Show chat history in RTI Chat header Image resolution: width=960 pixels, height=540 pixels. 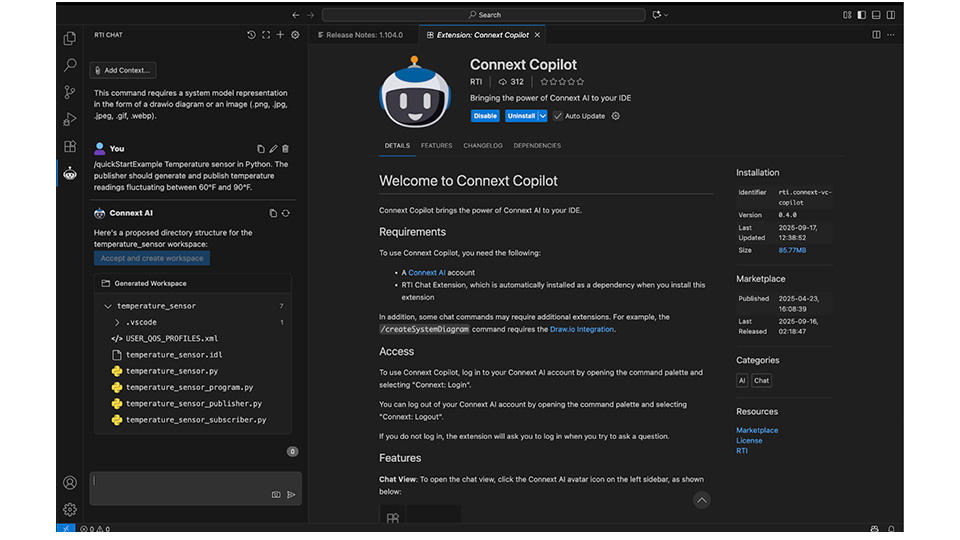[x=251, y=35]
